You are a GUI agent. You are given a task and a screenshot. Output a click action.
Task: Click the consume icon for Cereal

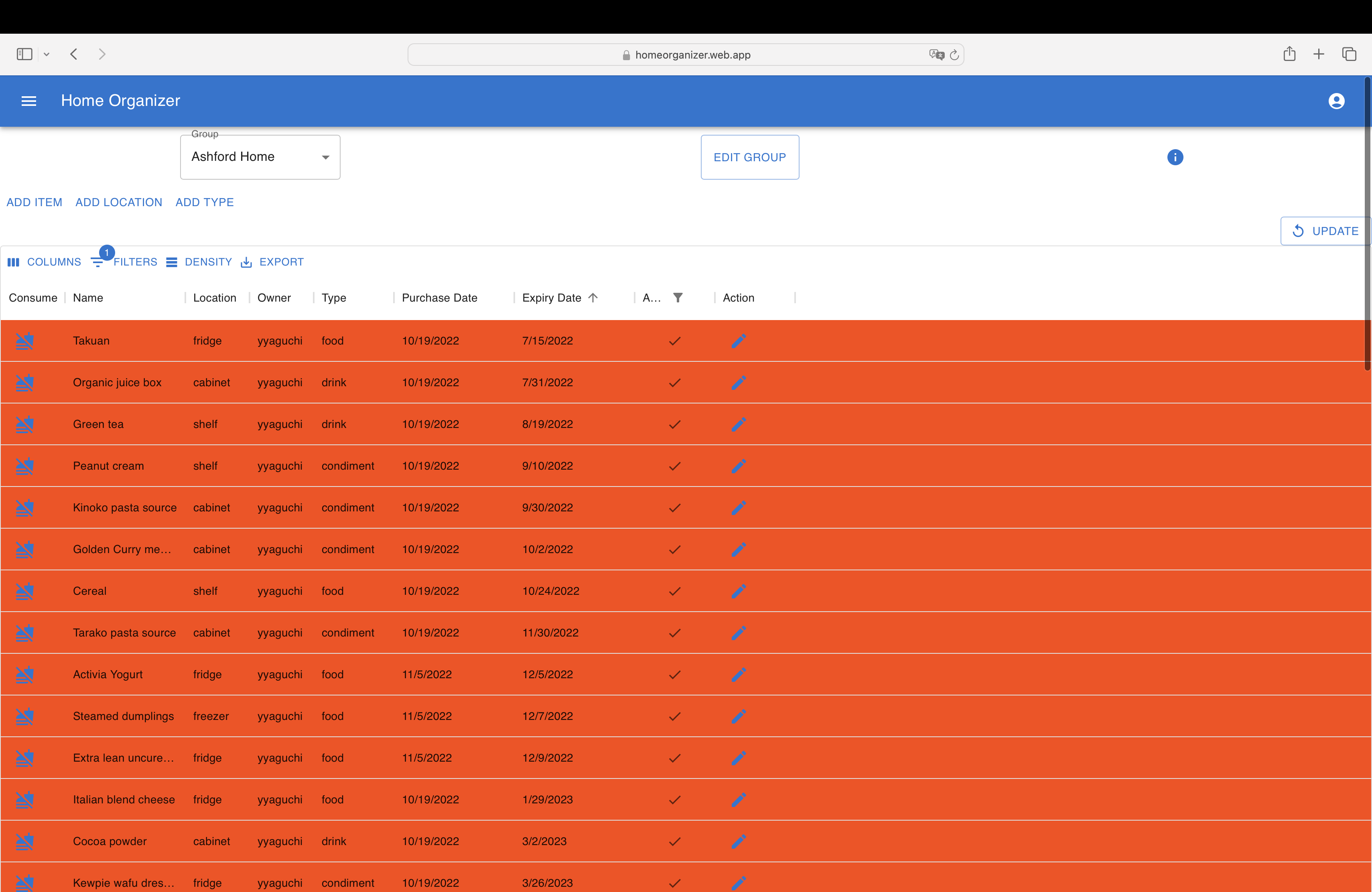pyautogui.click(x=25, y=591)
